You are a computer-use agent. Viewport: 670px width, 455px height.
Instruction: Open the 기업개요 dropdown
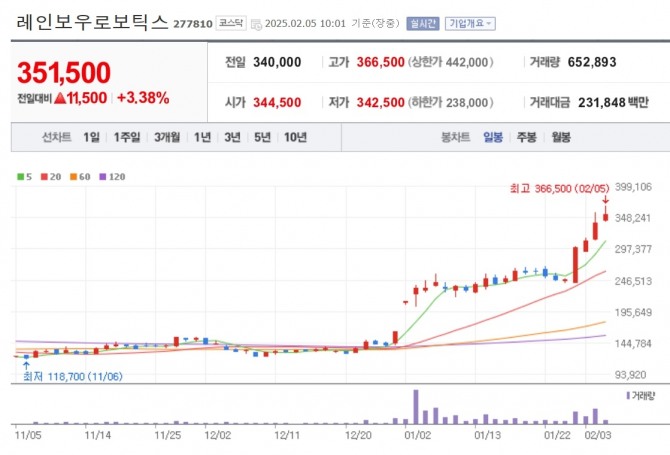tap(470, 23)
